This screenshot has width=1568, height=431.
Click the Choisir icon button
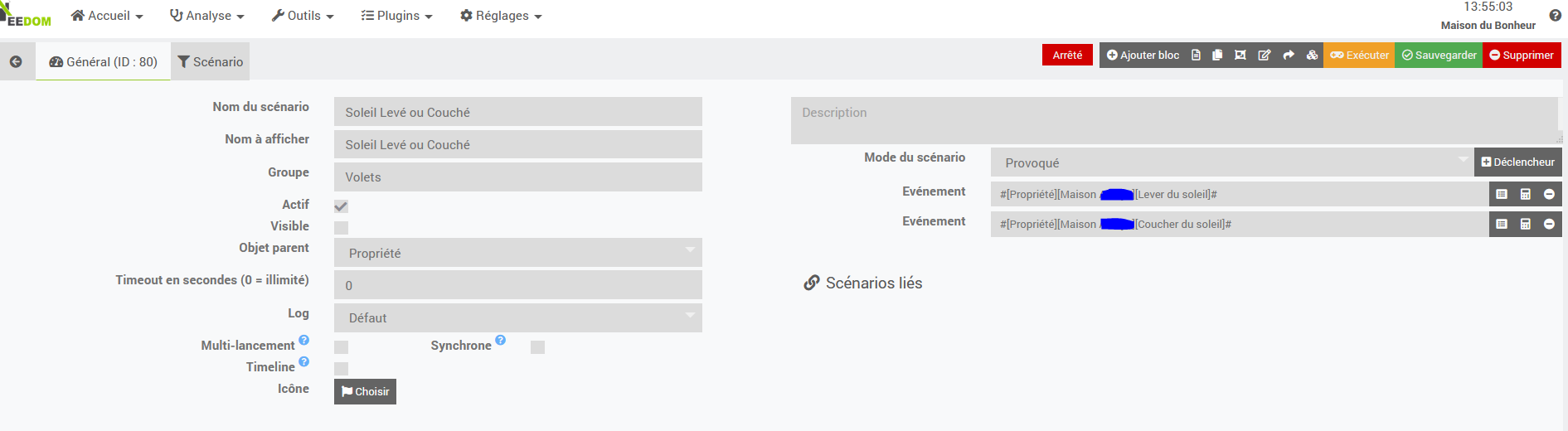(x=365, y=392)
